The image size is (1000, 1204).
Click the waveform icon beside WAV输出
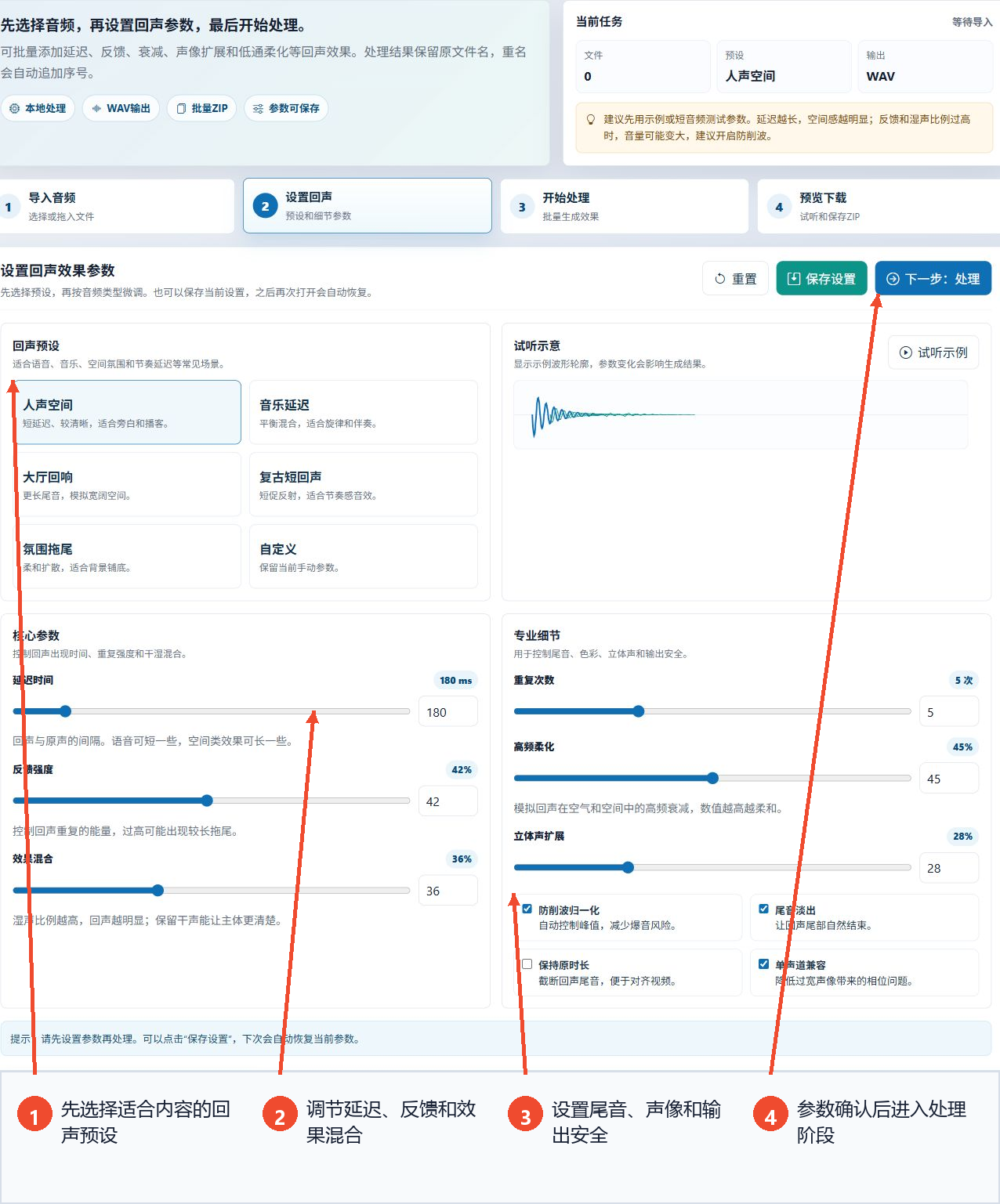pyautogui.click(x=96, y=108)
